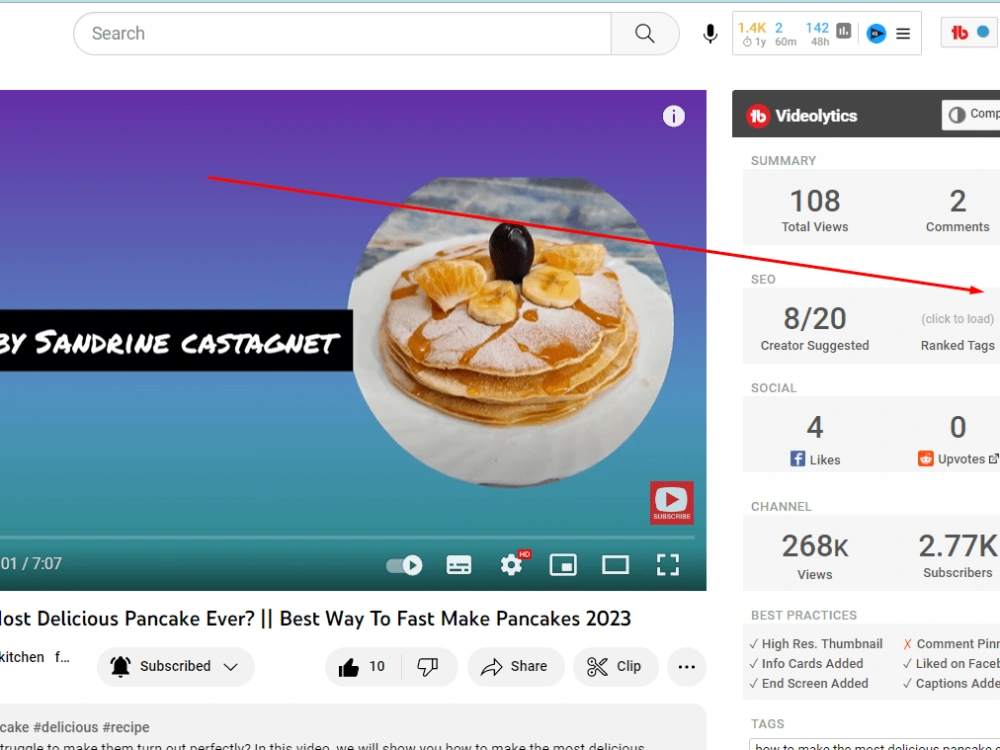This screenshot has width=1000, height=750.
Task: Click the 268K channel Views value
Action: click(x=815, y=547)
